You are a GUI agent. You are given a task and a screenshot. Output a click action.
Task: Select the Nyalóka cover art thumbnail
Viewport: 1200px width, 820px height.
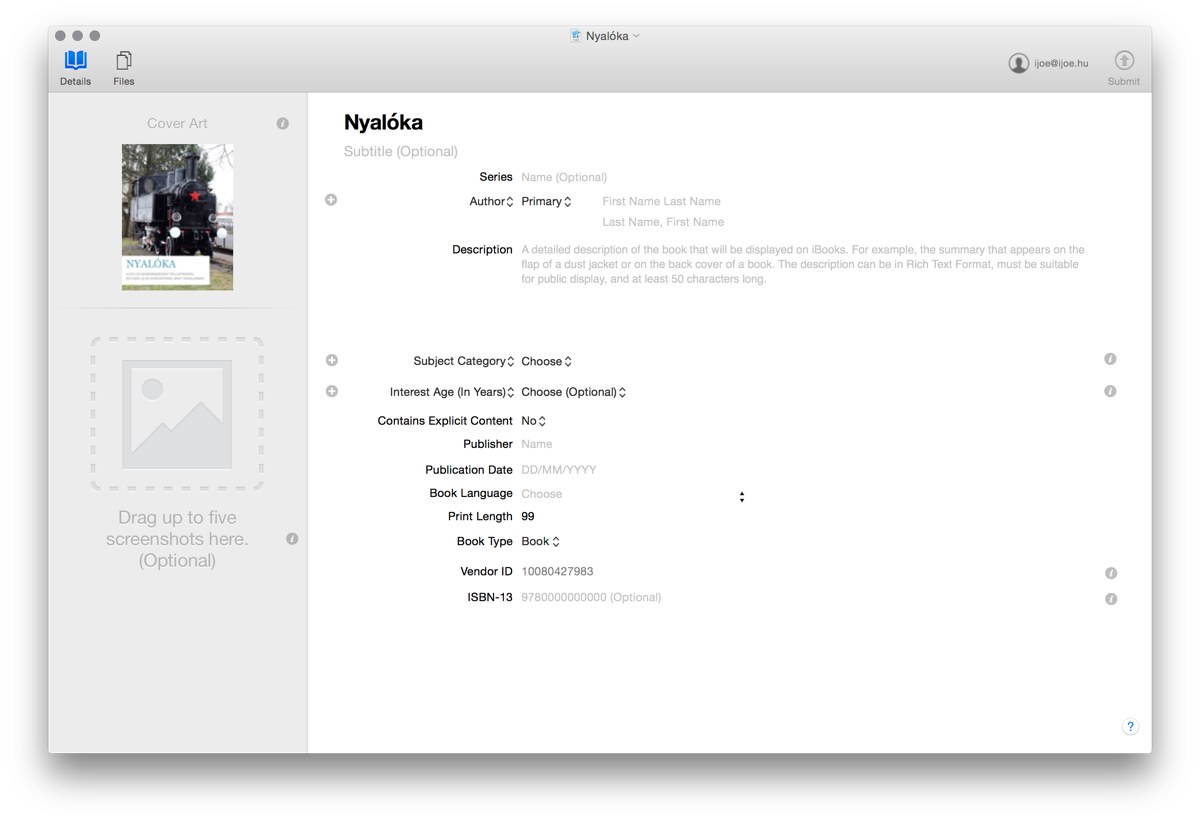178,217
